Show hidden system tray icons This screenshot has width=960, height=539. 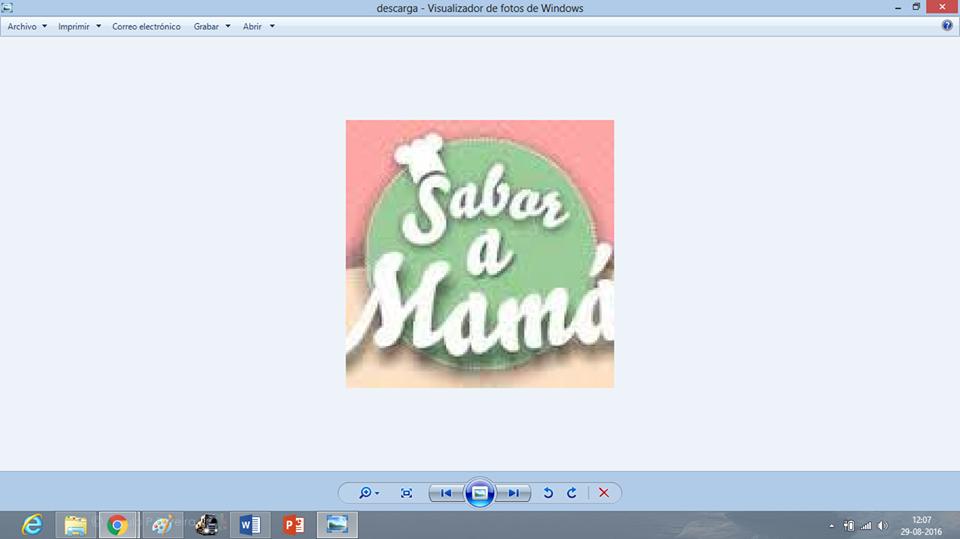click(x=831, y=526)
